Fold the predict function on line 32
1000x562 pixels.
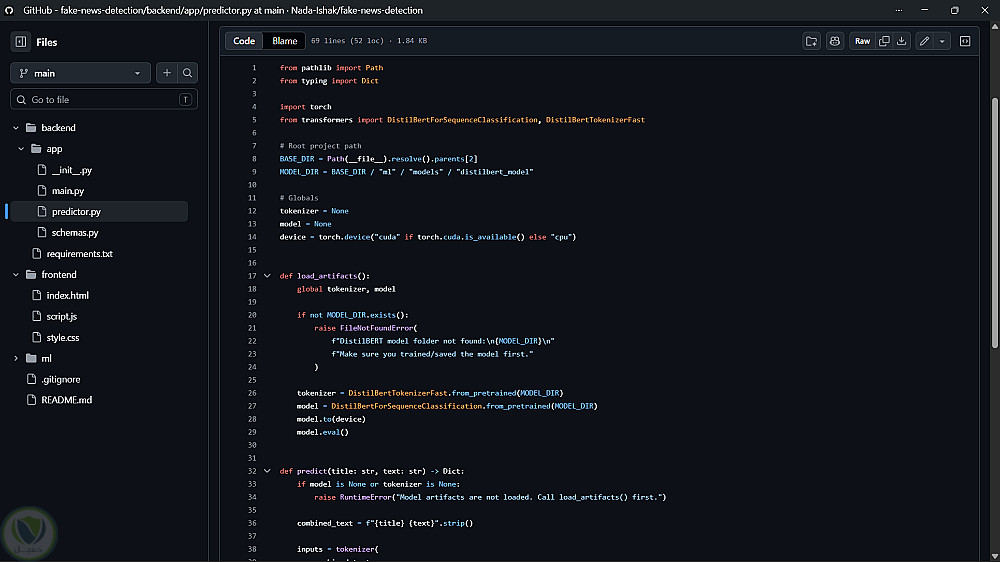tap(267, 471)
